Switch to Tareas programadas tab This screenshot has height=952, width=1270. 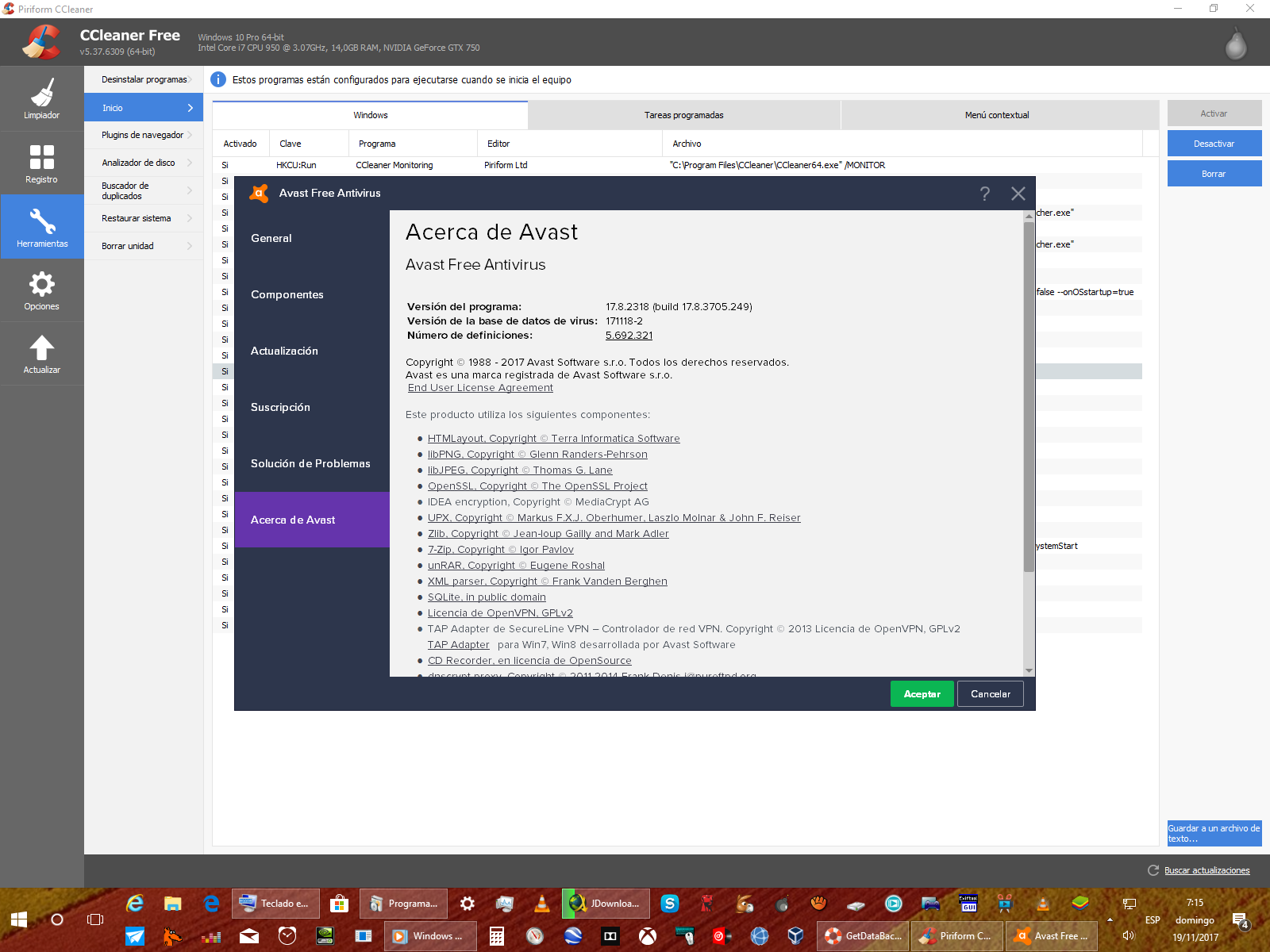(683, 115)
